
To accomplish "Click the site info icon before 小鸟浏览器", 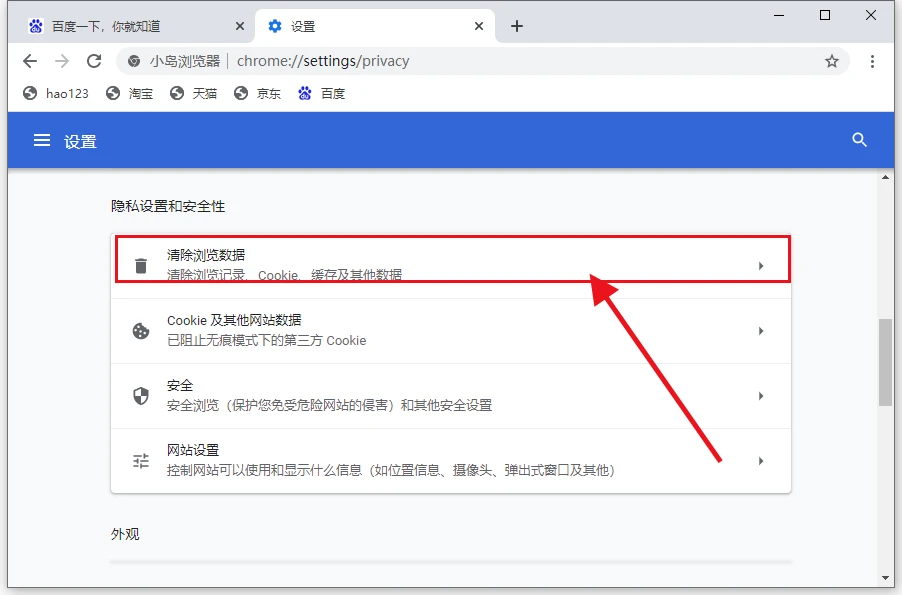I will [134, 61].
